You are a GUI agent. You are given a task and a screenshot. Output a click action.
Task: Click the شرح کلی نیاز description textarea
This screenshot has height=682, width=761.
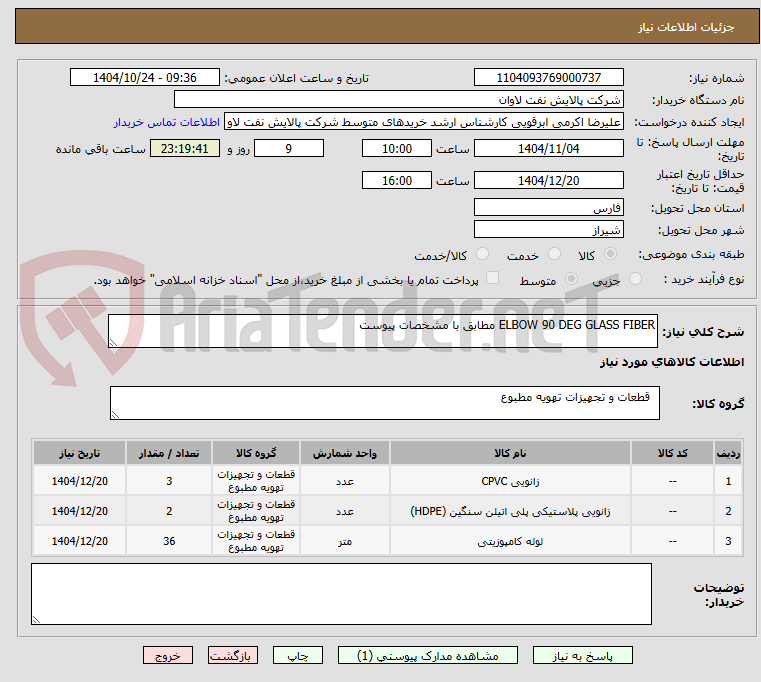(382, 331)
